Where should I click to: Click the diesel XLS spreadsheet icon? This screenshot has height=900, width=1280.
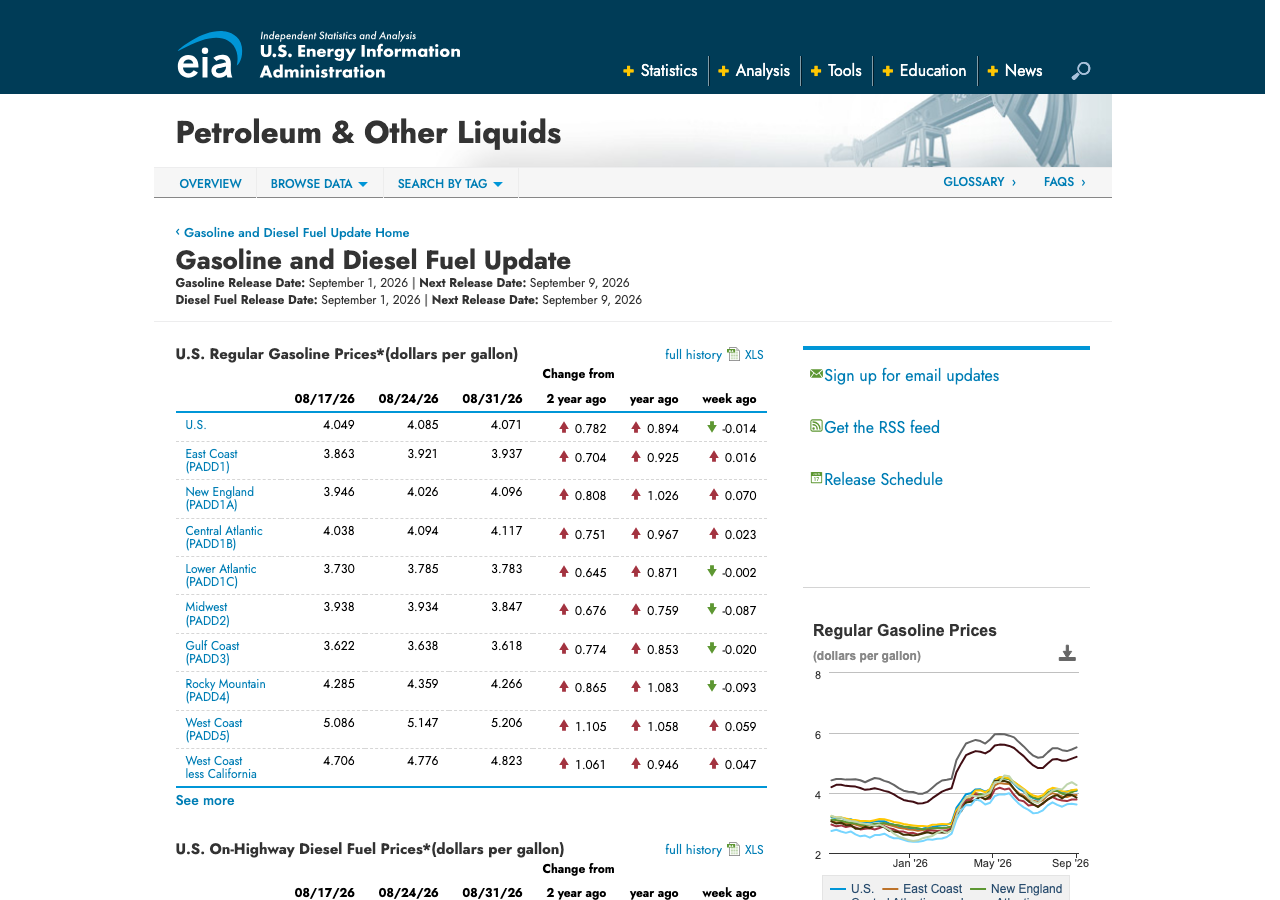[733, 849]
